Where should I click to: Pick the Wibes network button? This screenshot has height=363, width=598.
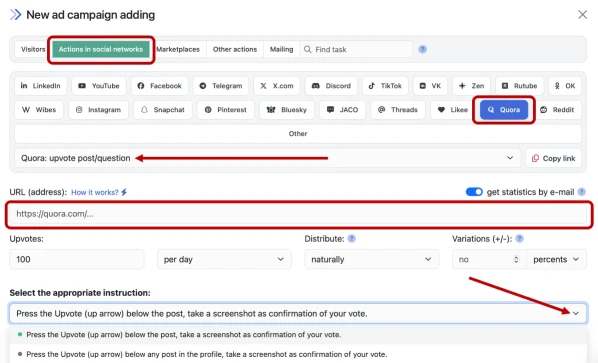click(39, 110)
